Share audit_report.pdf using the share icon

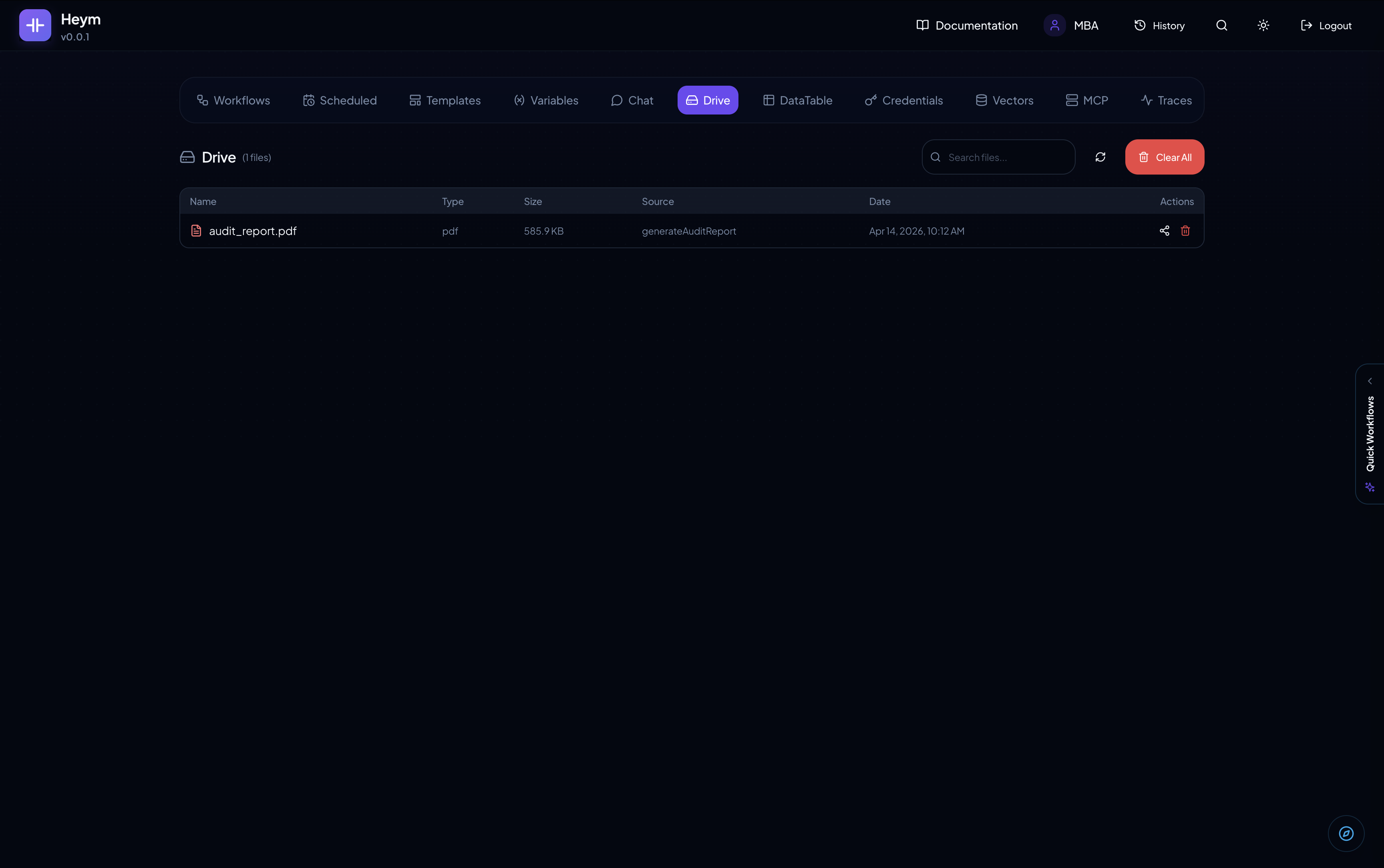click(1165, 231)
